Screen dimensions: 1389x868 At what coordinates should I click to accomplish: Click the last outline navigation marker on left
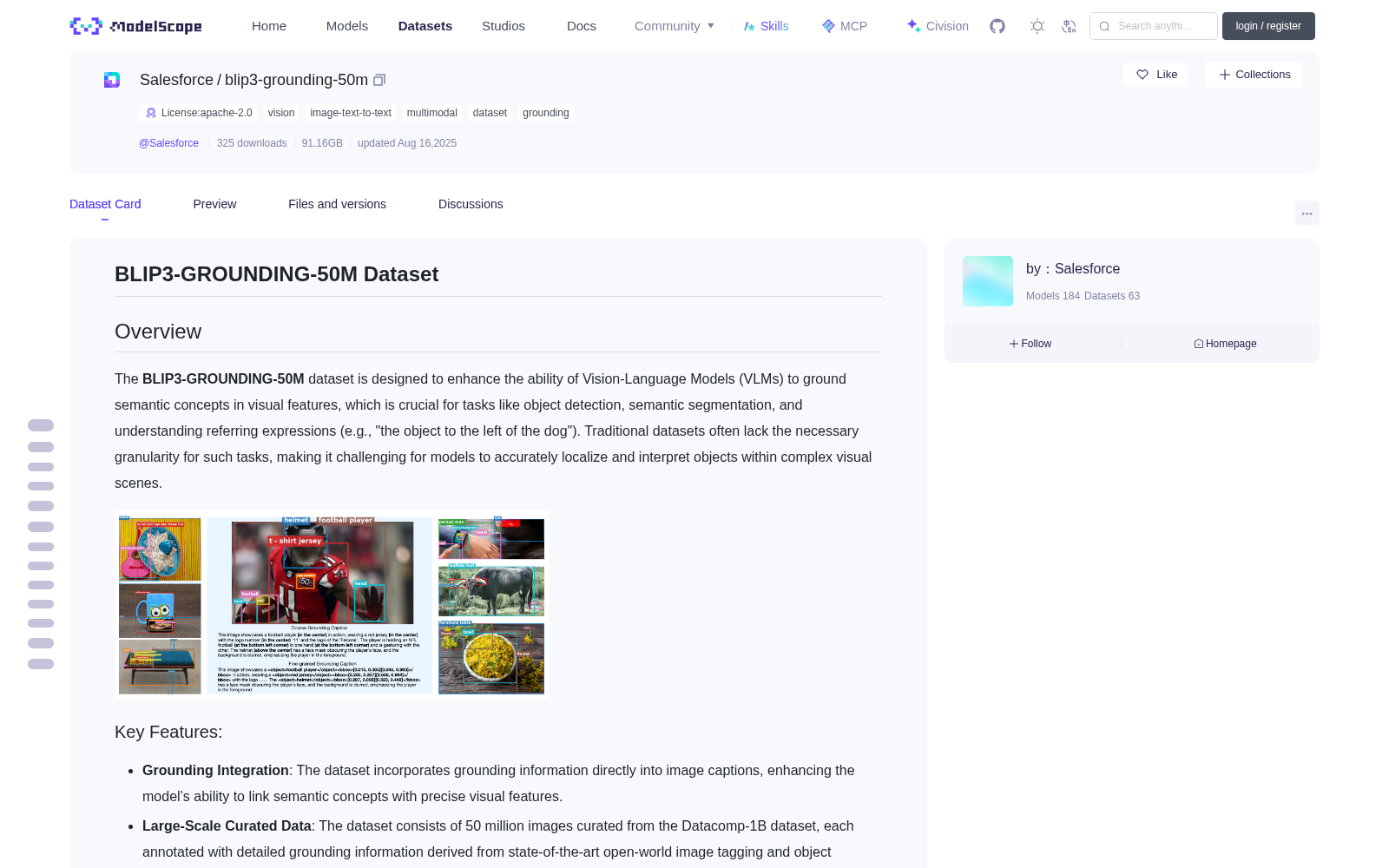[41, 664]
